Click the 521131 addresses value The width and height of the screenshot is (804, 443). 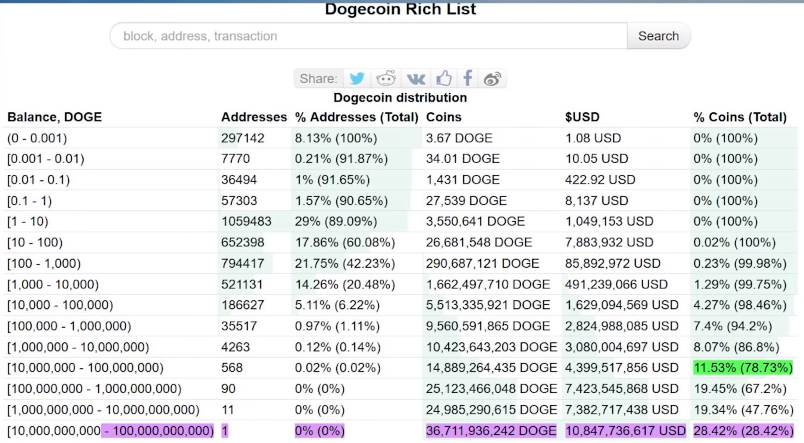[x=242, y=285]
